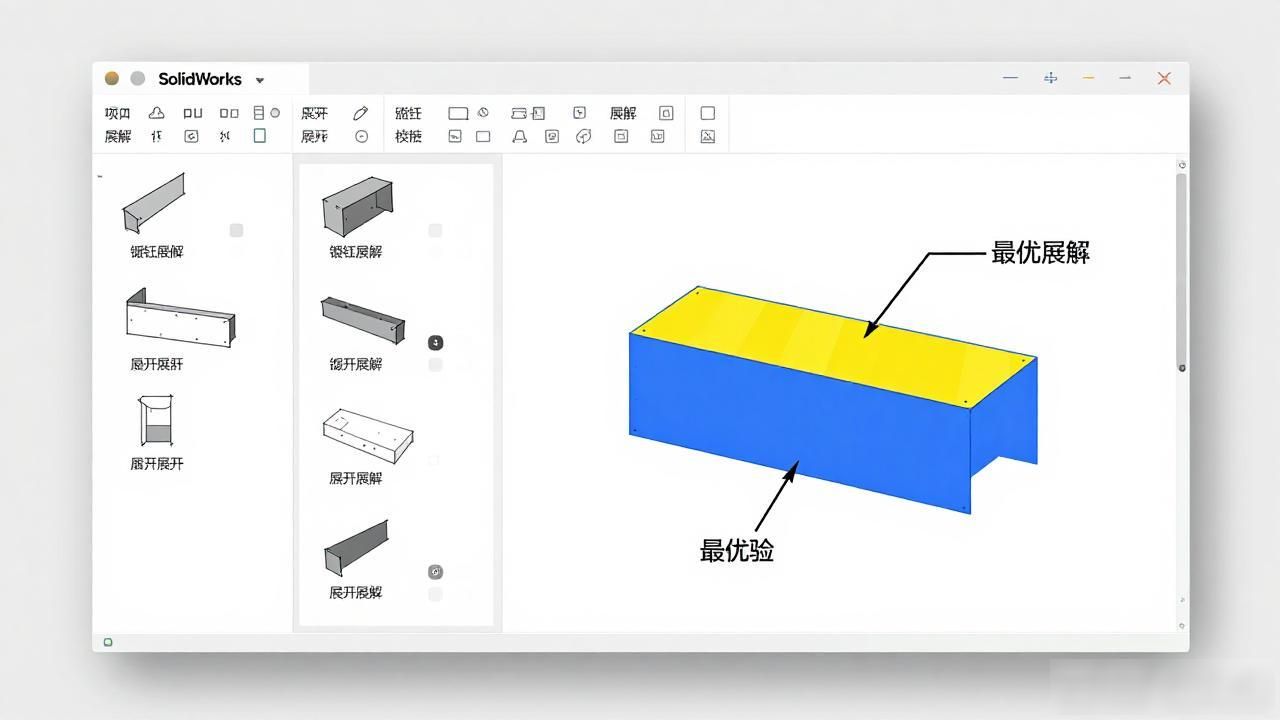Viewport: 1280px width, 720px height.
Task: Click the circled minus icon below the pencil
Action: [x=362, y=136]
